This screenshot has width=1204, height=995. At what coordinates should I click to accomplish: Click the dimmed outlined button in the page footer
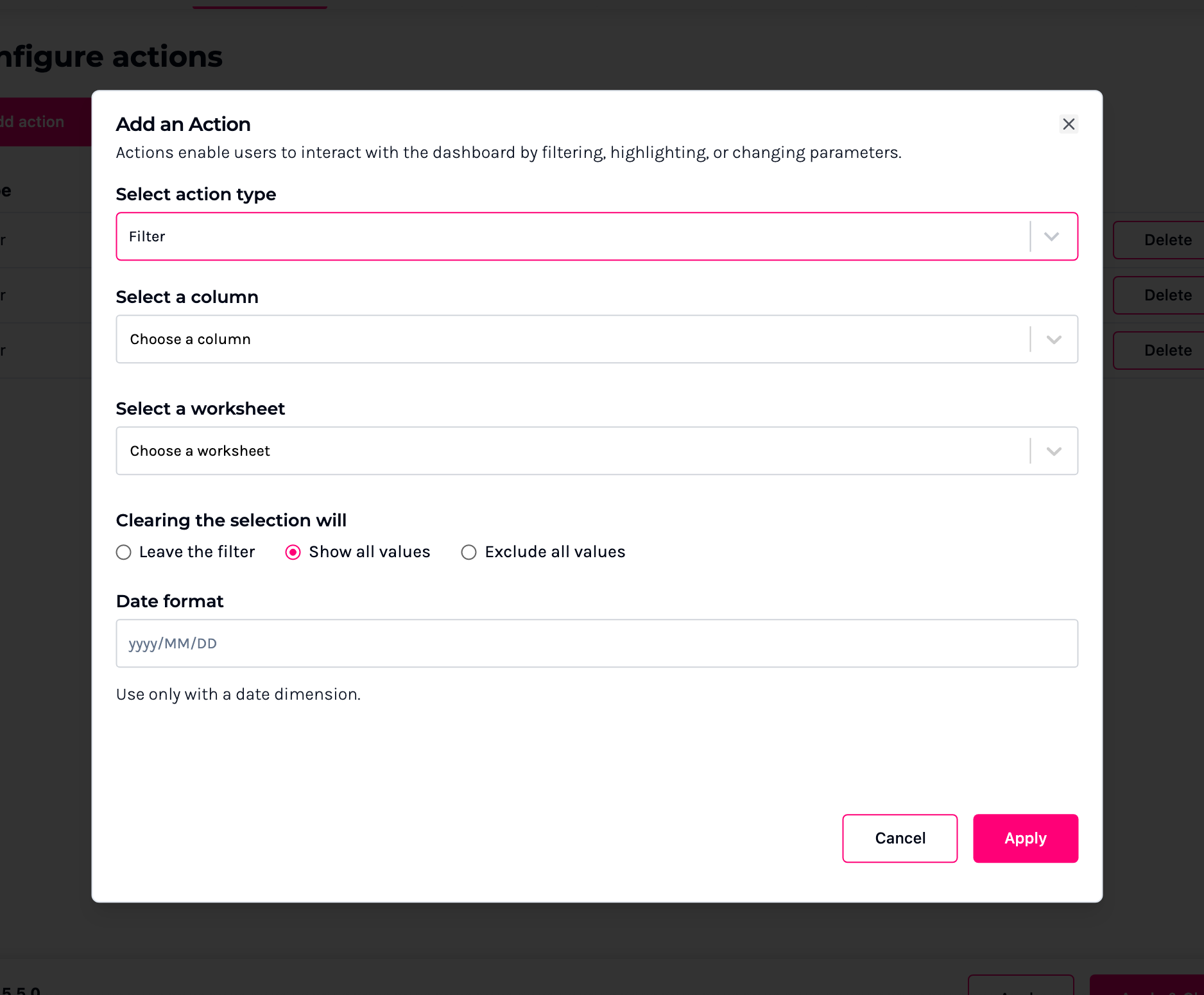[1020, 987]
